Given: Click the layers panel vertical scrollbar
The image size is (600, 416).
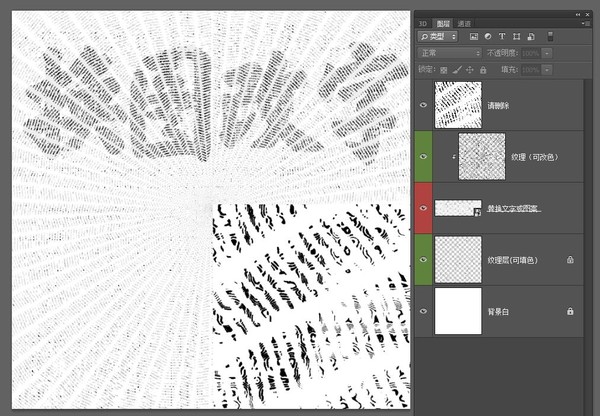Looking at the screenshot, I should [x=587, y=245].
